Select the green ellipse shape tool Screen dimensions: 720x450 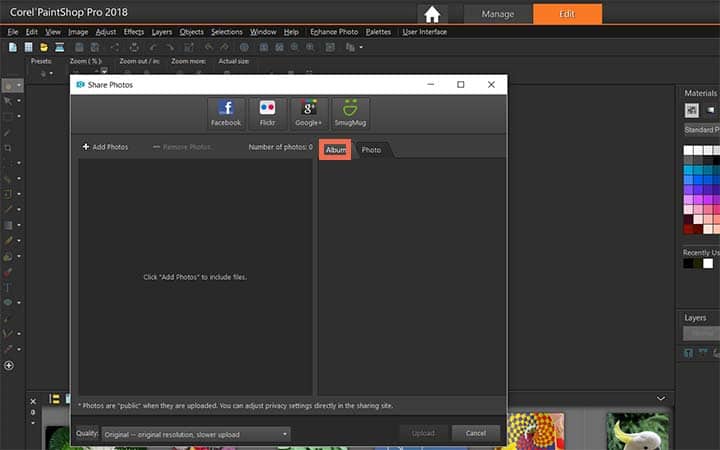8,303
